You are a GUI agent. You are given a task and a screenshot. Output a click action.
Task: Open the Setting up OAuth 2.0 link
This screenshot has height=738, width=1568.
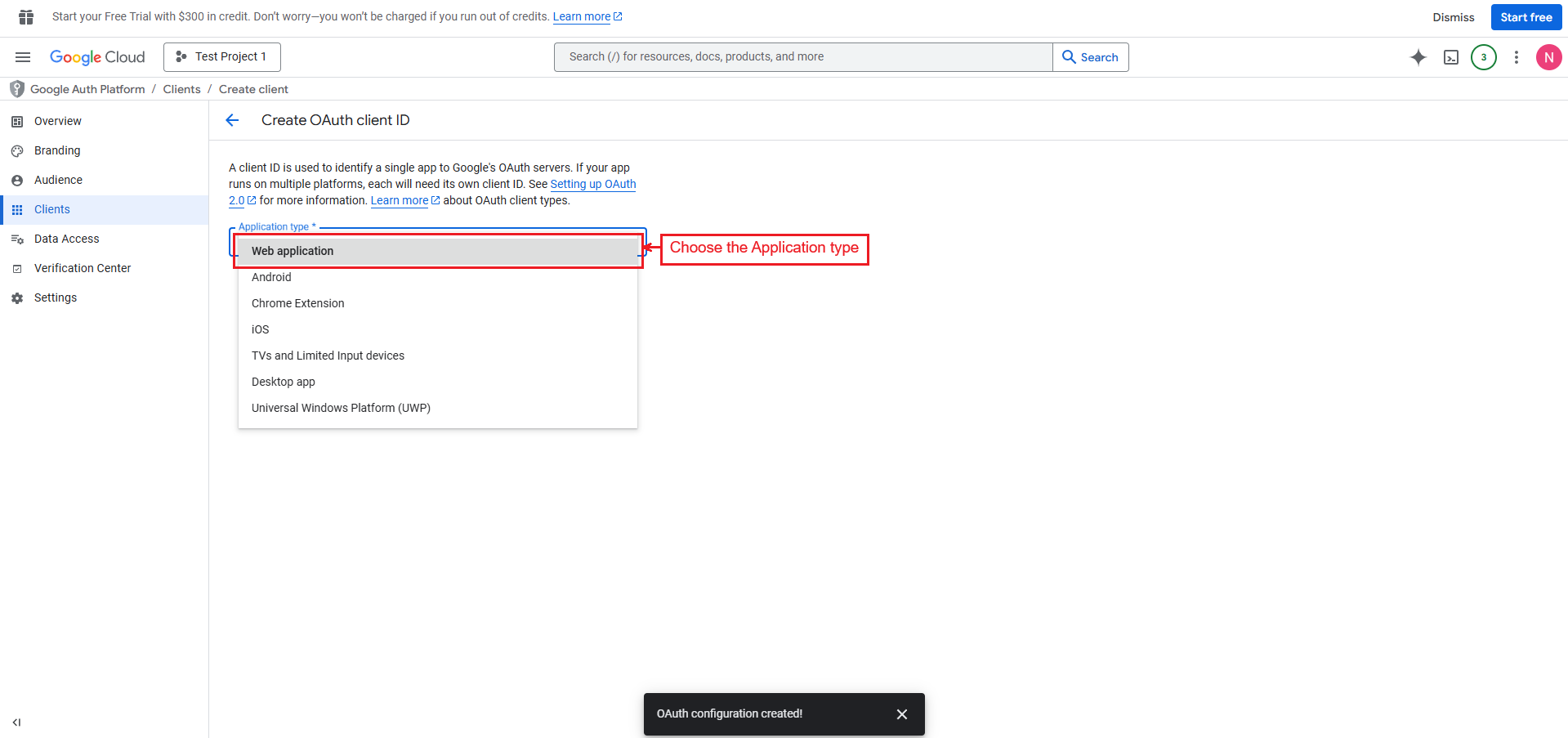coord(592,184)
